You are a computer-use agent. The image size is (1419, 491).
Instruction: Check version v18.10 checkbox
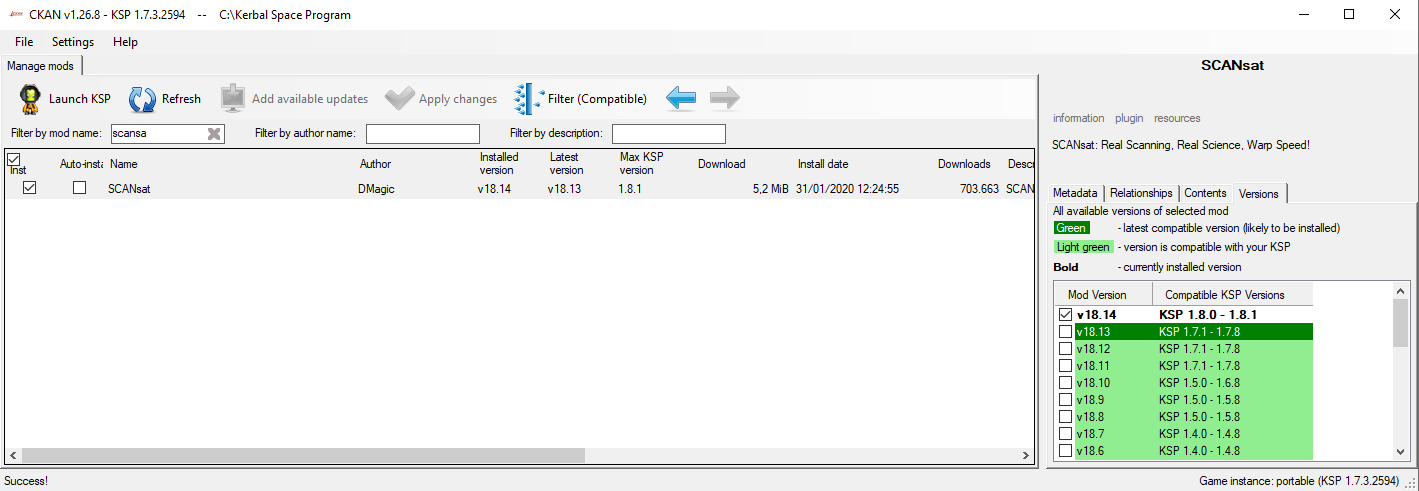coord(1066,383)
